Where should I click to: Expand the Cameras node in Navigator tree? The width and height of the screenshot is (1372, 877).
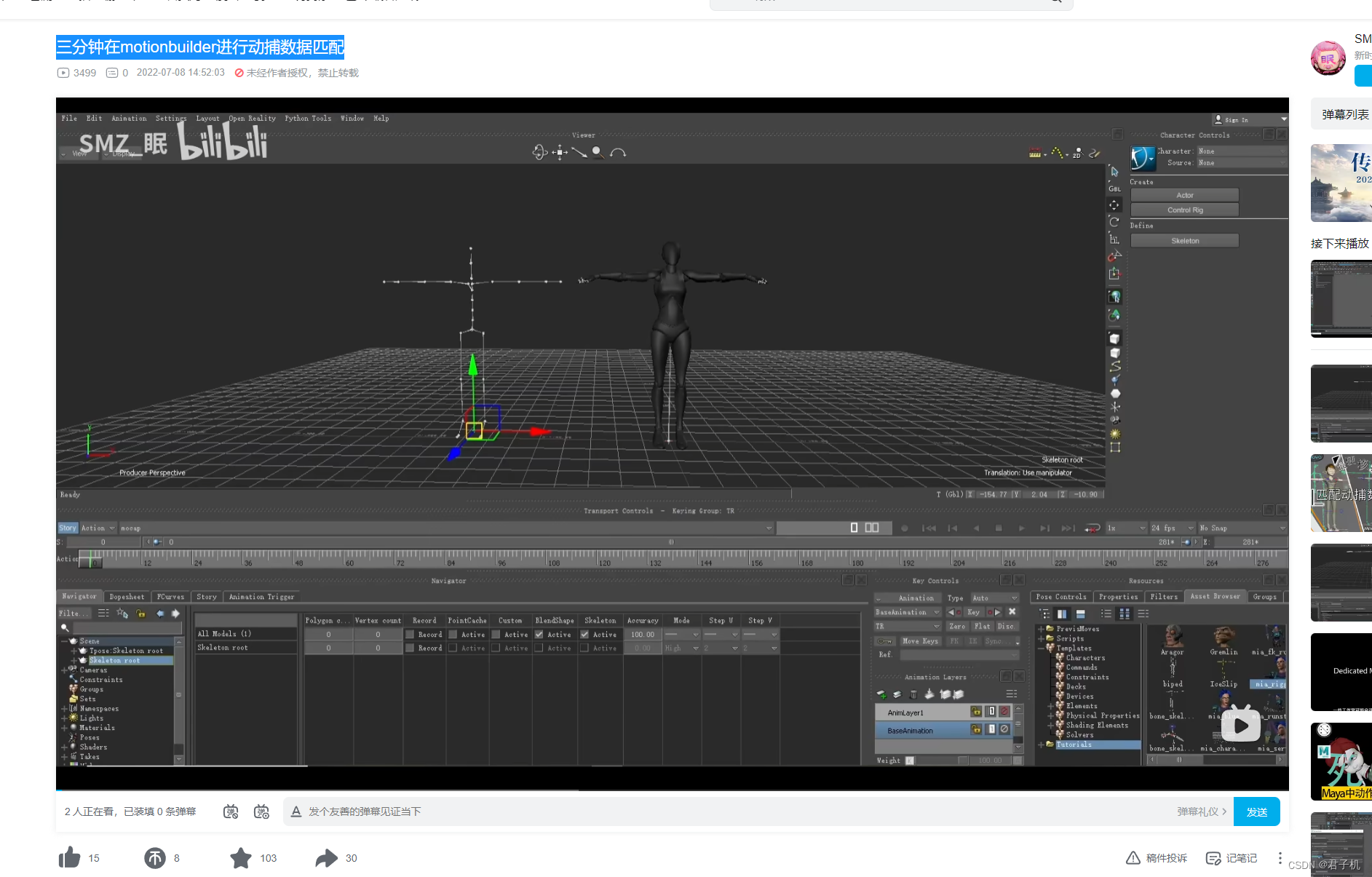pyautogui.click(x=64, y=670)
